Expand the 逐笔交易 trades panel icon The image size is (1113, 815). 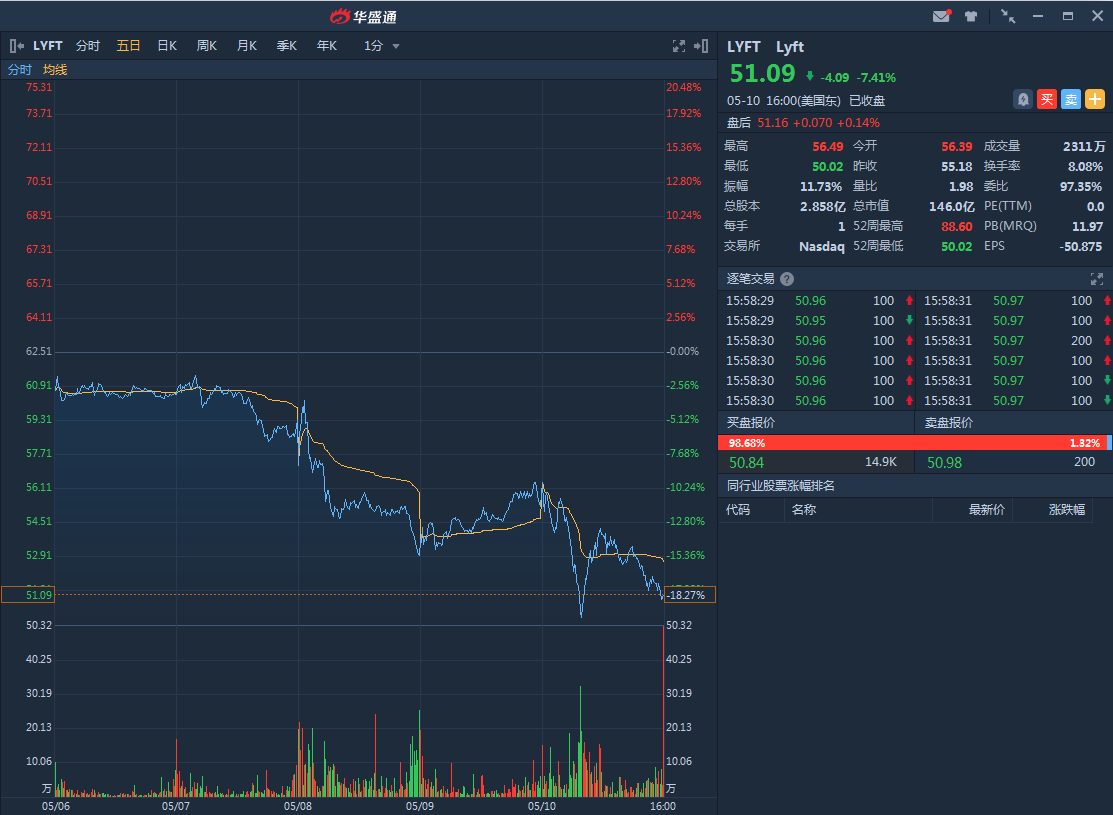pos(1097,279)
